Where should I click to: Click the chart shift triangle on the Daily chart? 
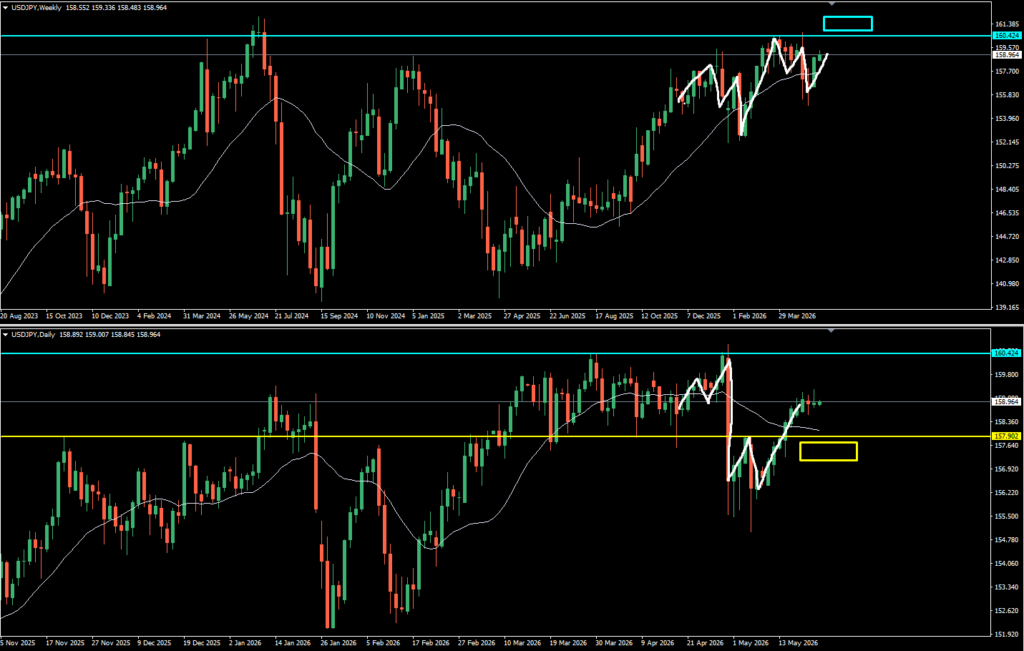[831, 331]
